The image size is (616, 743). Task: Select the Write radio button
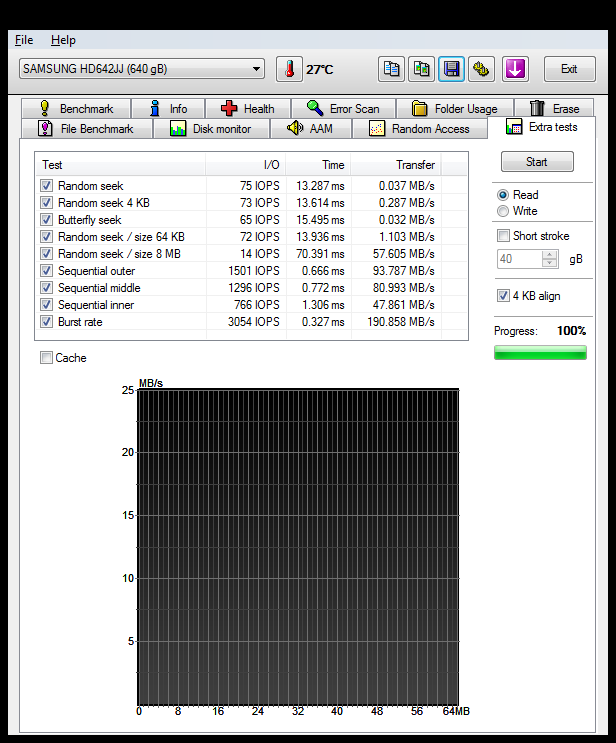[503, 211]
